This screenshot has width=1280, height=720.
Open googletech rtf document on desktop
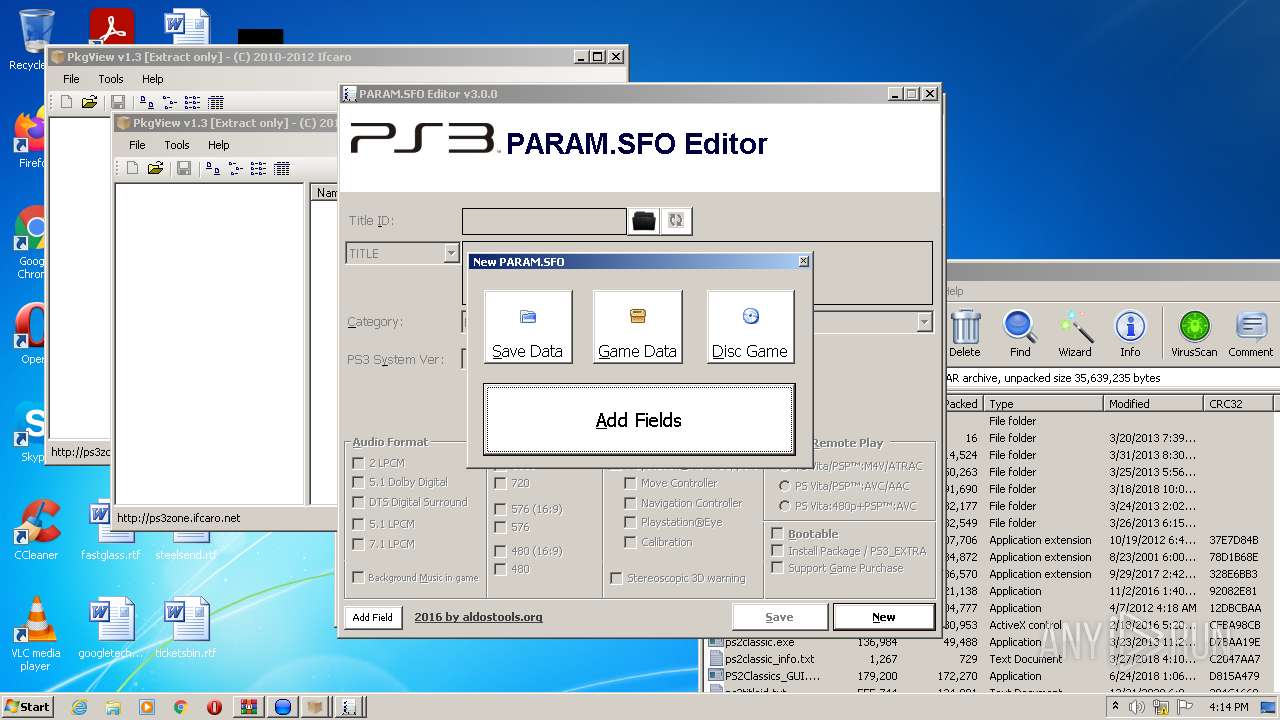tap(111, 628)
